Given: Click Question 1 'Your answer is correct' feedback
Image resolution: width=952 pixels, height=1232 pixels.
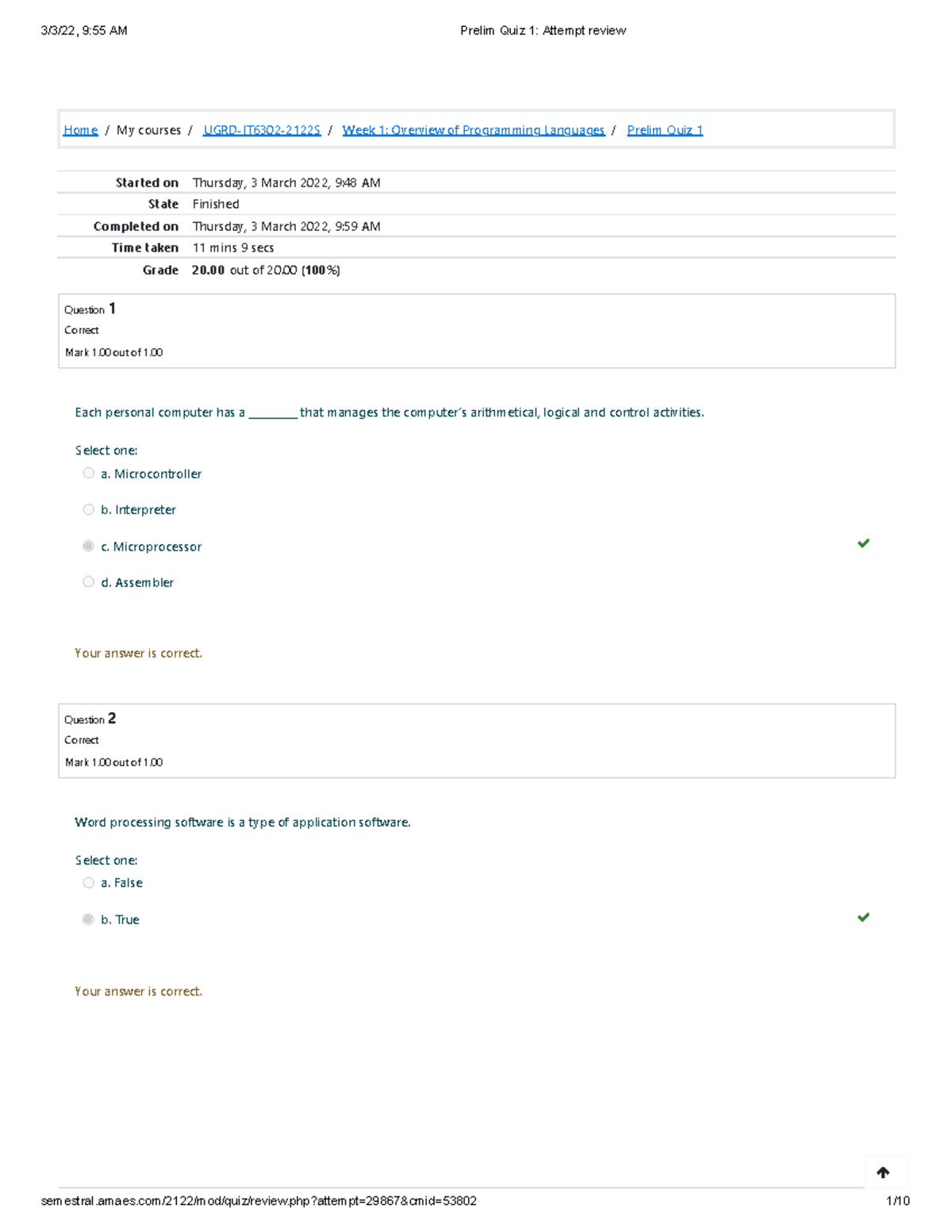Looking at the screenshot, I should [x=138, y=654].
